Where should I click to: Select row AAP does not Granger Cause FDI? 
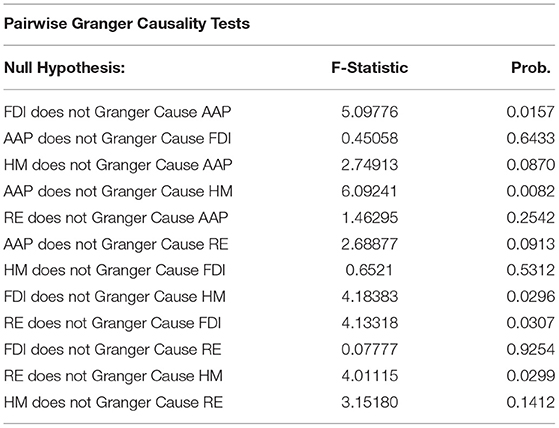click(x=280, y=138)
